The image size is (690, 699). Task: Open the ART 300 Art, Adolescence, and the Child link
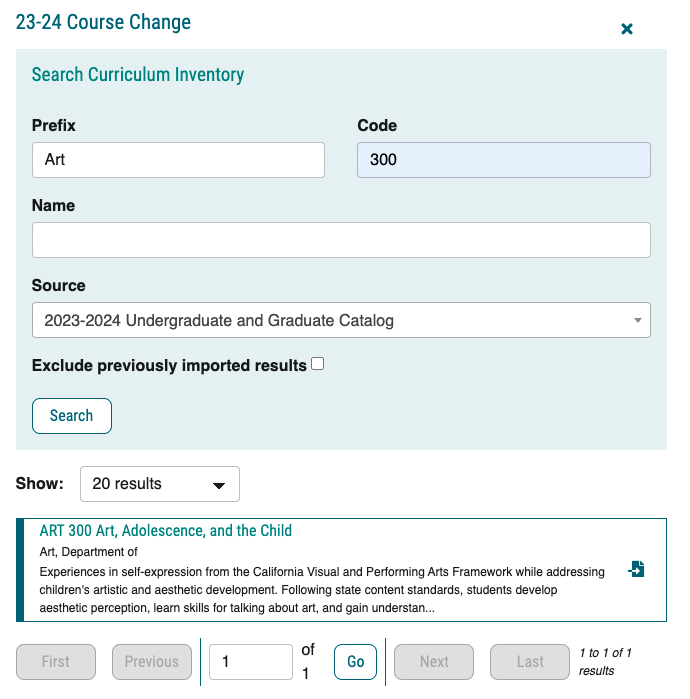click(x=165, y=530)
